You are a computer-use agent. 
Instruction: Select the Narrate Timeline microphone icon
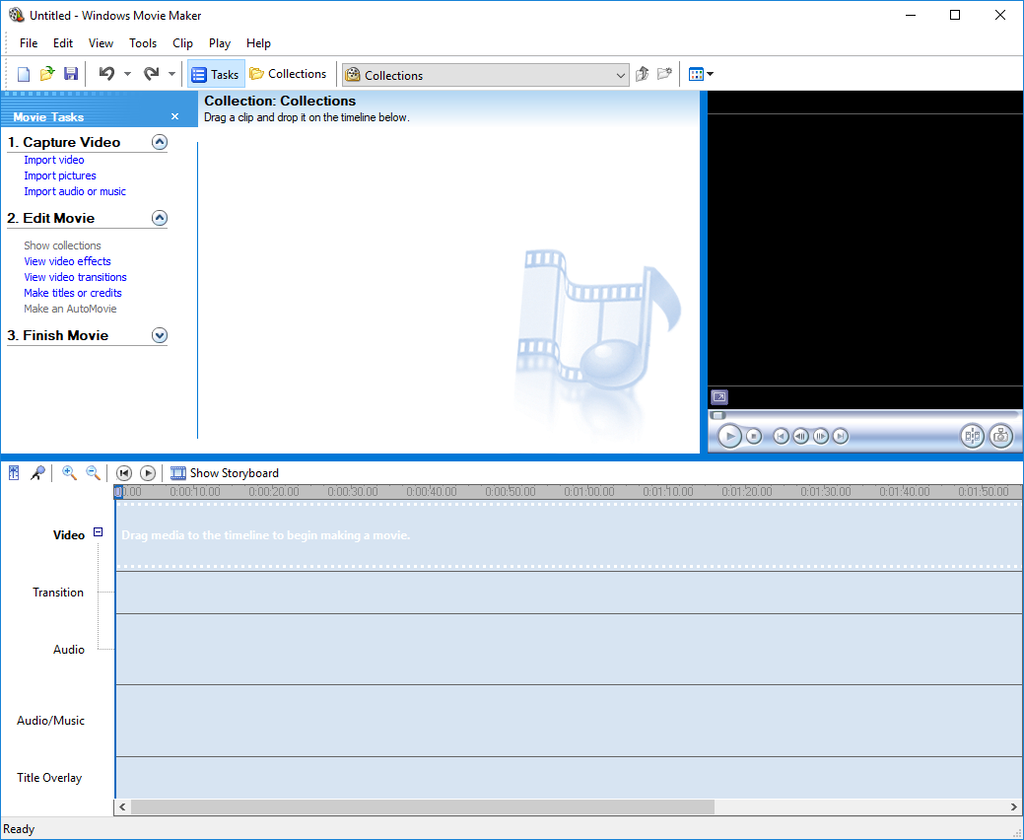38,472
